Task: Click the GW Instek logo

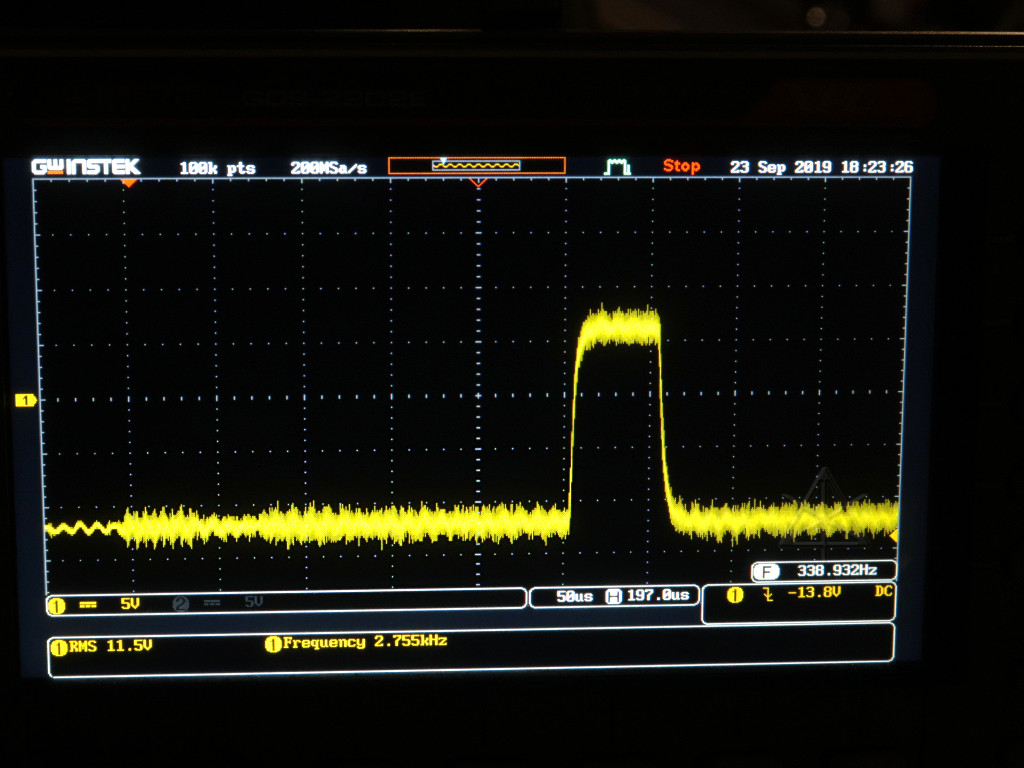Action: click(86, 167)
